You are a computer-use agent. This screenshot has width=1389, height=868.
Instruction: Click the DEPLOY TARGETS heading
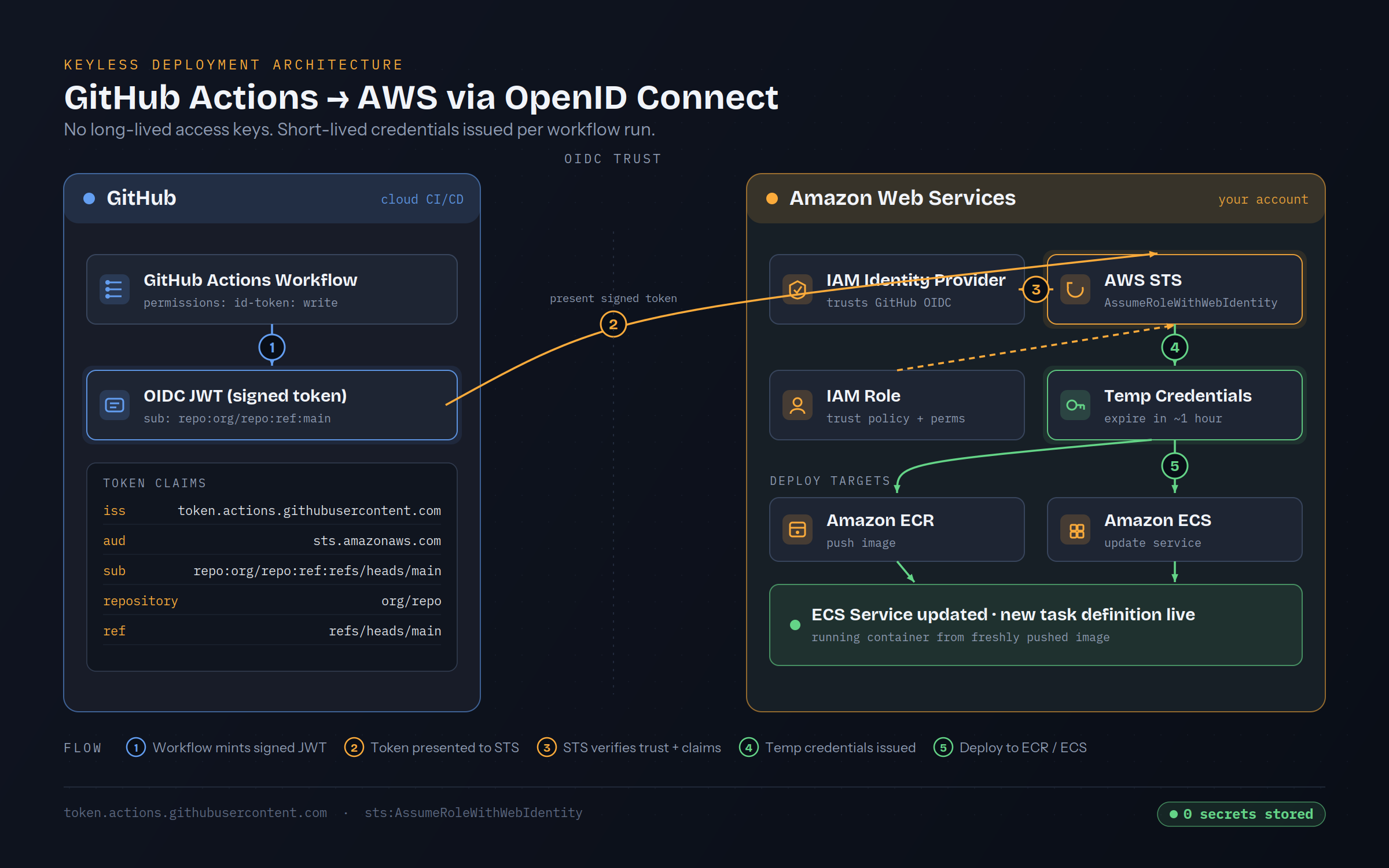[830, 480]
